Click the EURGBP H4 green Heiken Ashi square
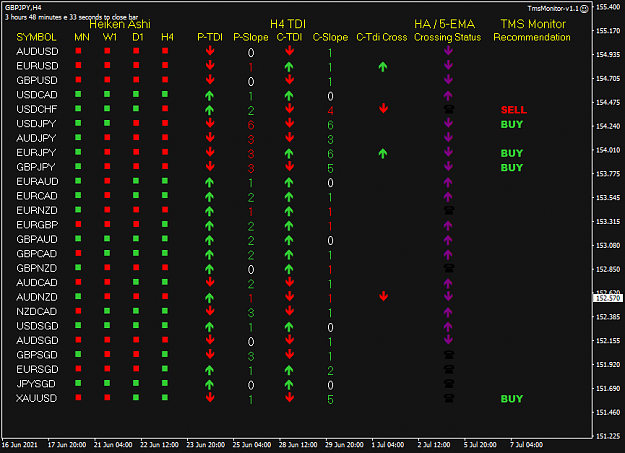 165,224
